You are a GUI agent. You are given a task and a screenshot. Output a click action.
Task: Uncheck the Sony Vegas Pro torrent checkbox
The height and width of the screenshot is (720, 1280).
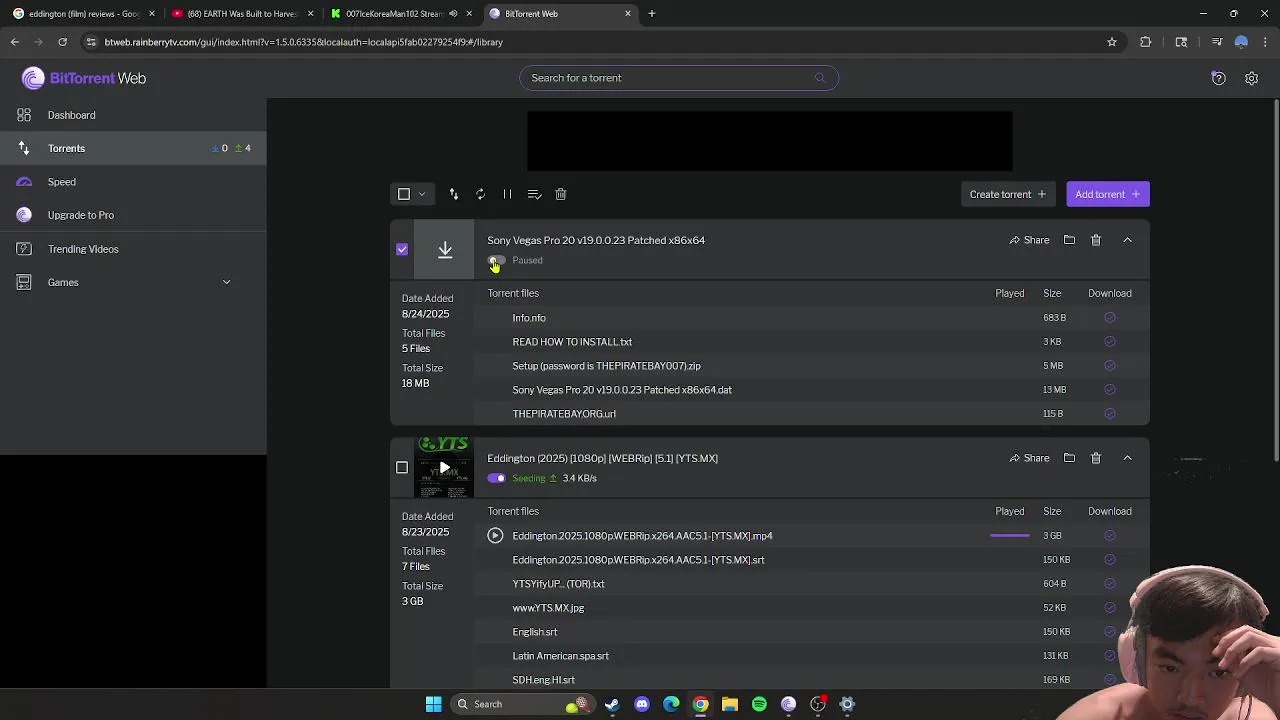pos(402,249)
